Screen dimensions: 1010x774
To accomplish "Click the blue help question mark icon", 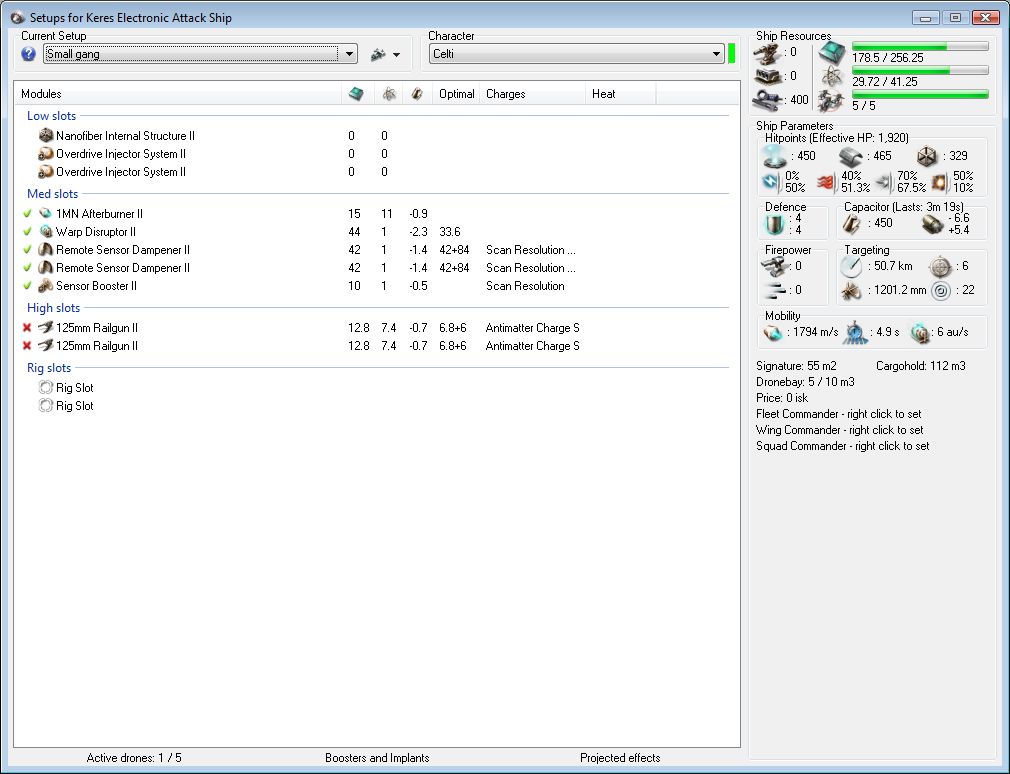I will coord(28,54).
